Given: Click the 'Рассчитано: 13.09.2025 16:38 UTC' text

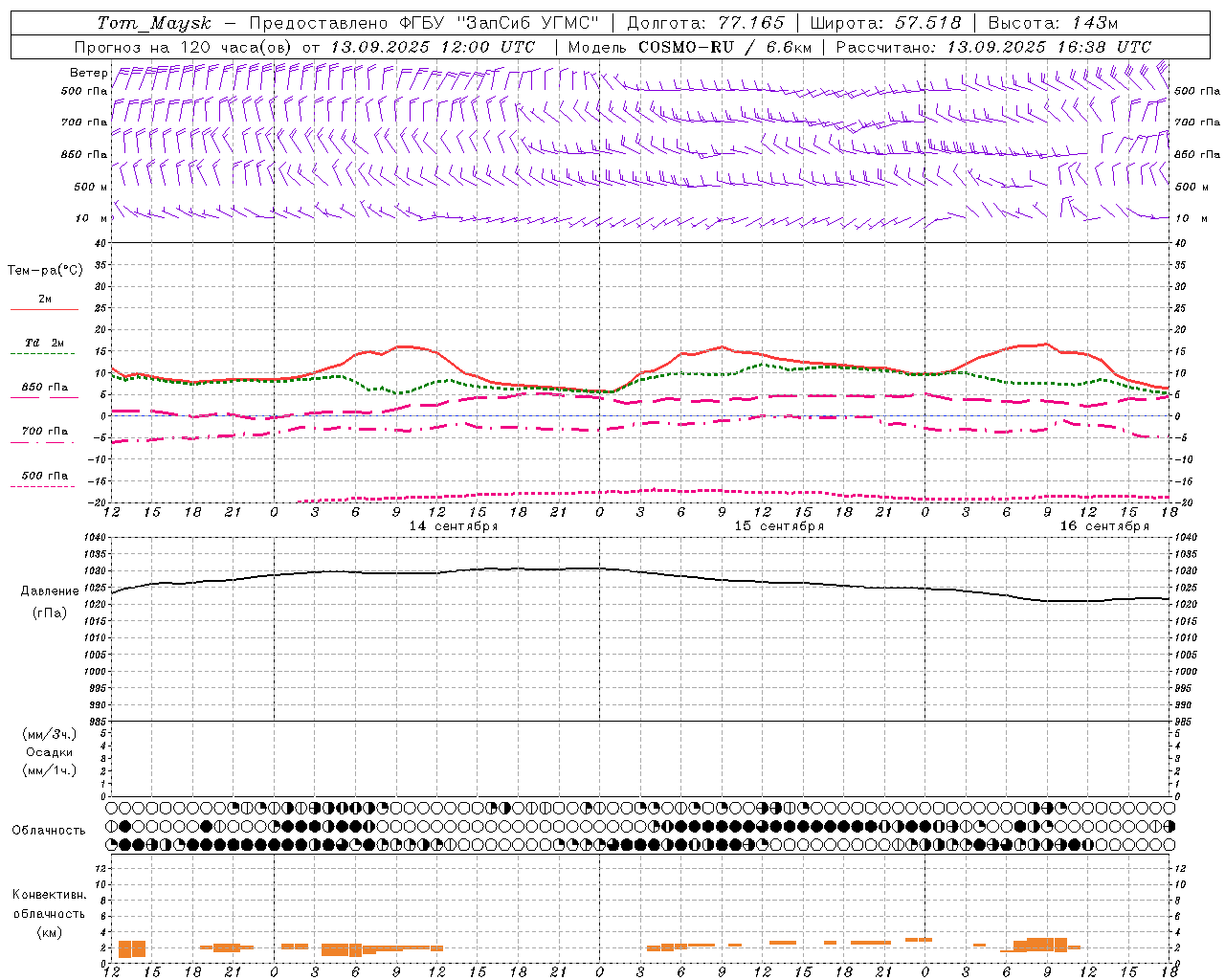Looking at the screenshot, I should [993, 47].
